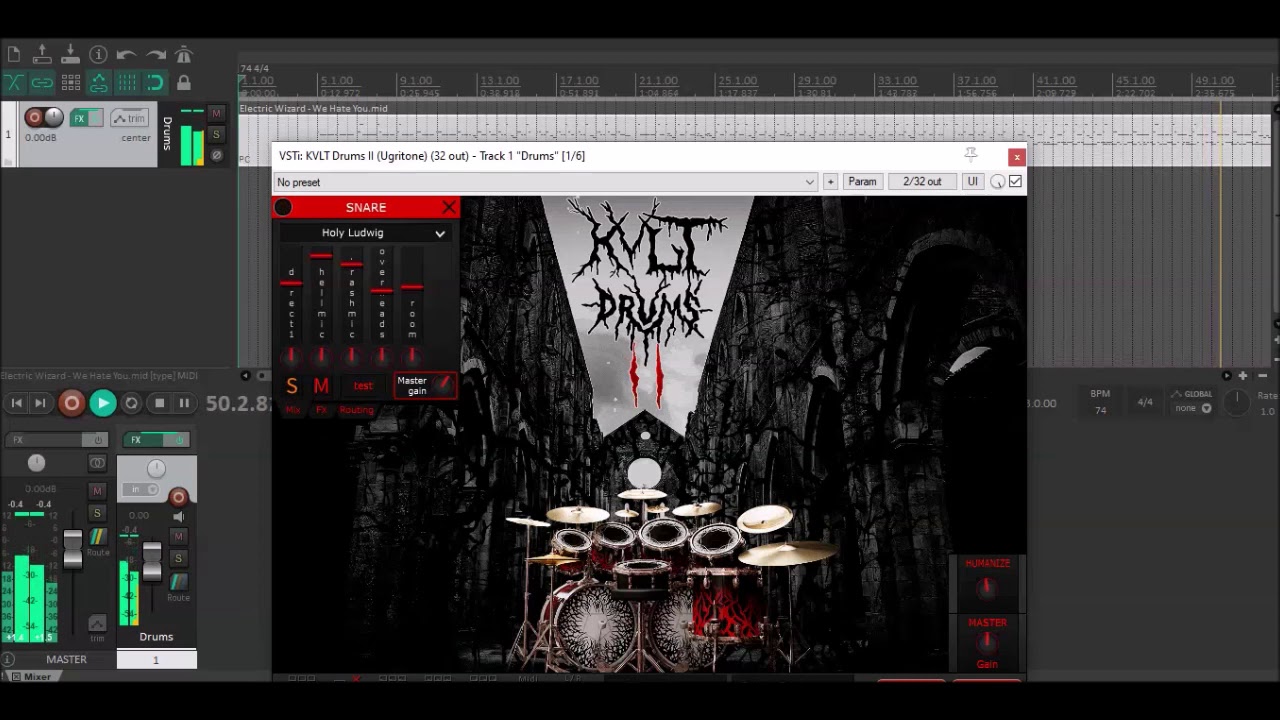Click the transport Pause button

[x=184, y=403]
